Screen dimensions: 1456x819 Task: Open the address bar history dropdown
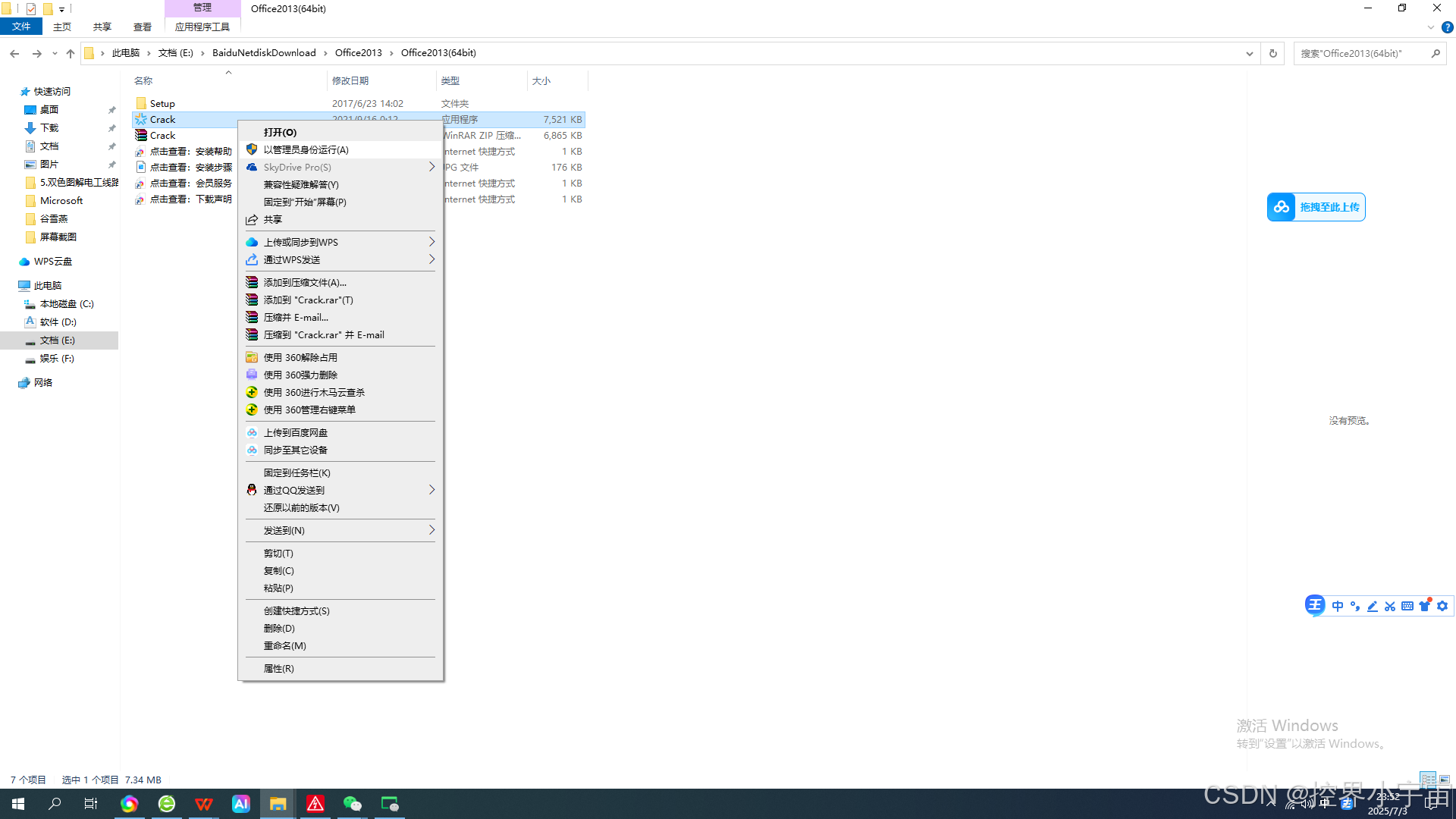tap(1249, 53)
